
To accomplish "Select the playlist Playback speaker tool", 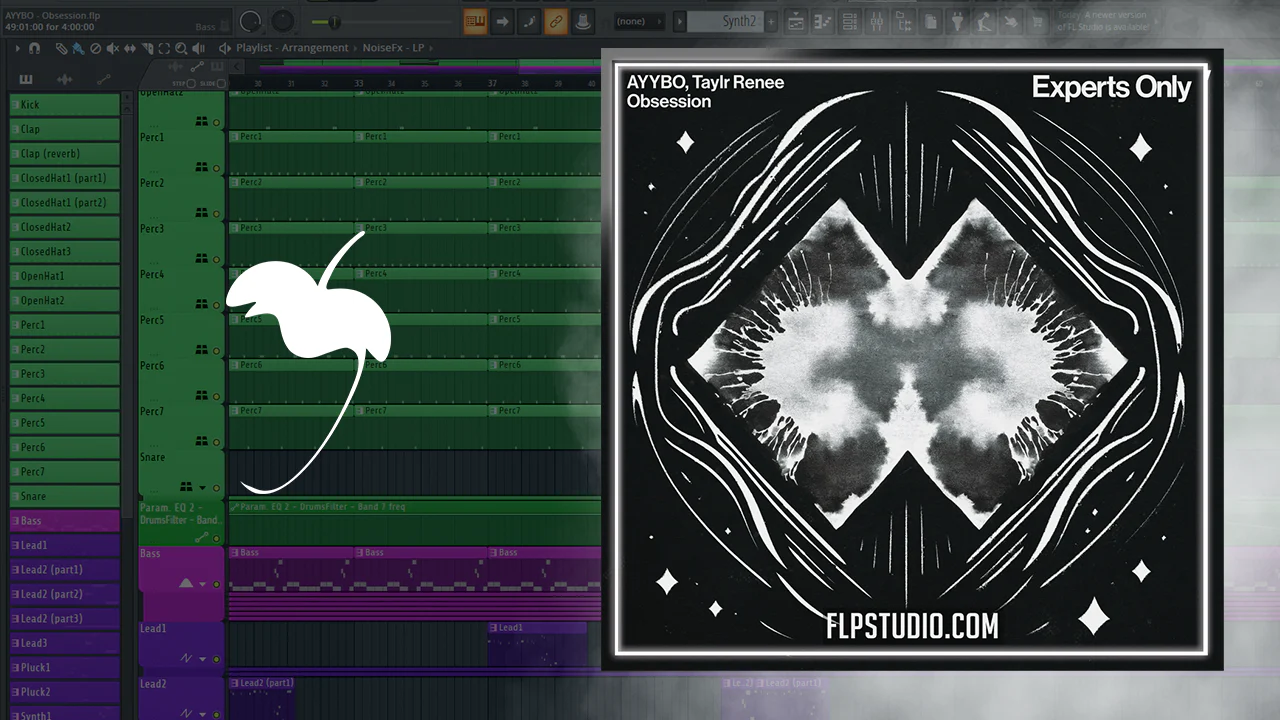I will coord(197,48).
